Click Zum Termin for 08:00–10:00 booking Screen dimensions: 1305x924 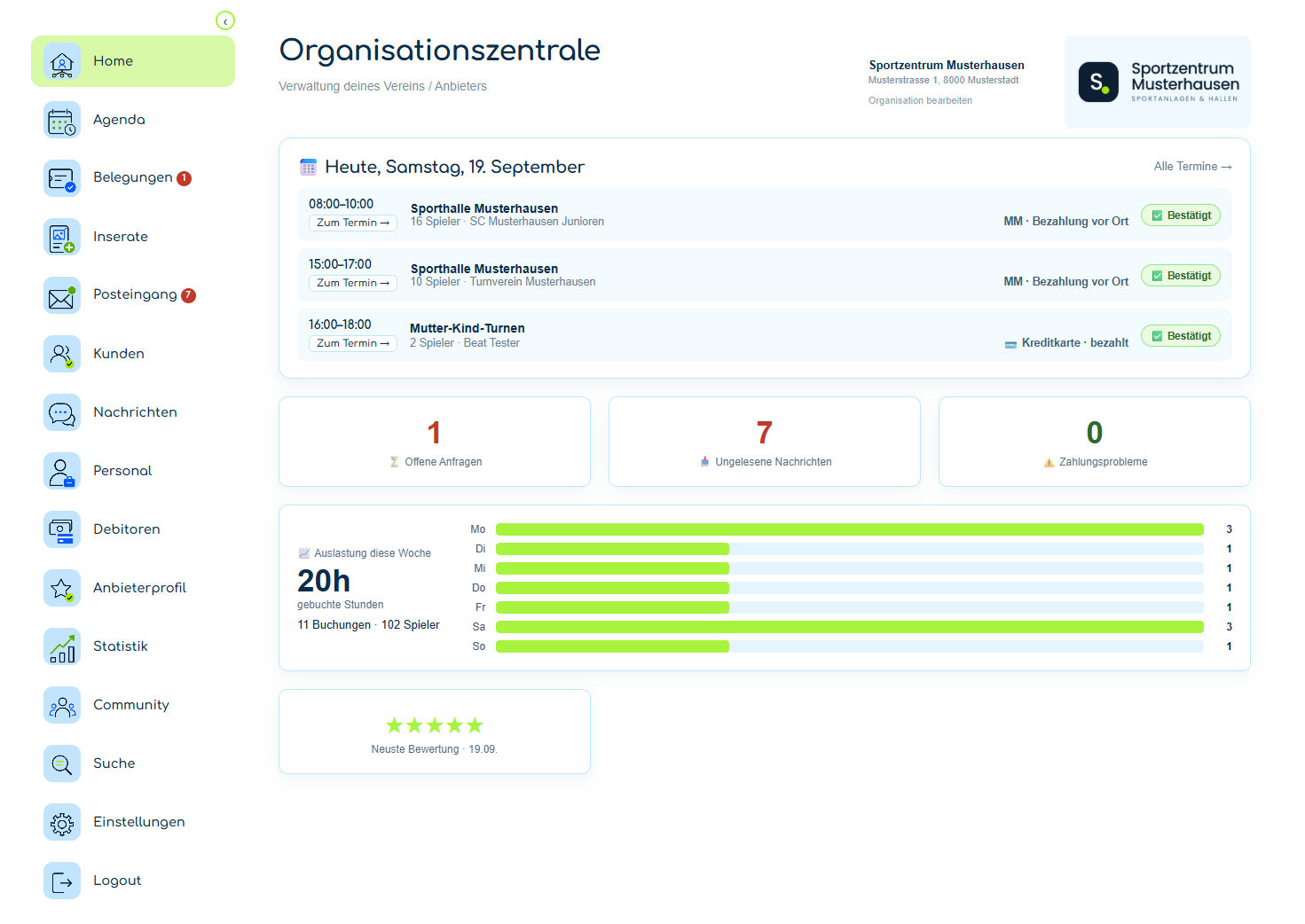pos(353,223)
